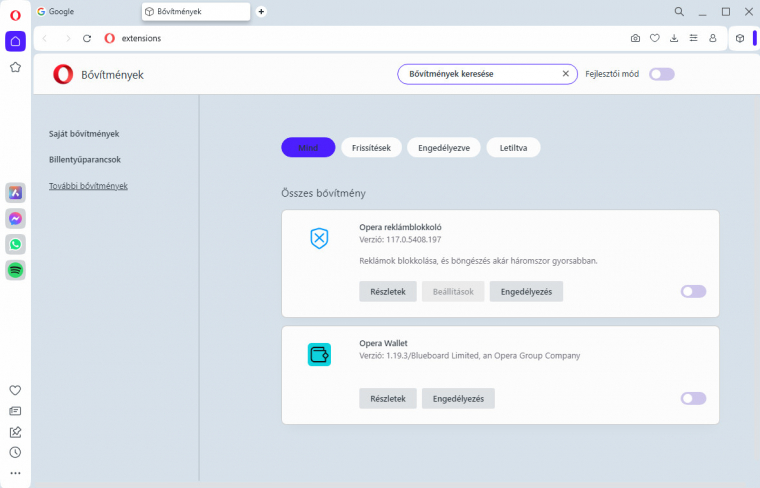This screenshot has height=488, width=760.
Task: Open Saját bővítmények in left menu
Action: [x=84, y=134]
